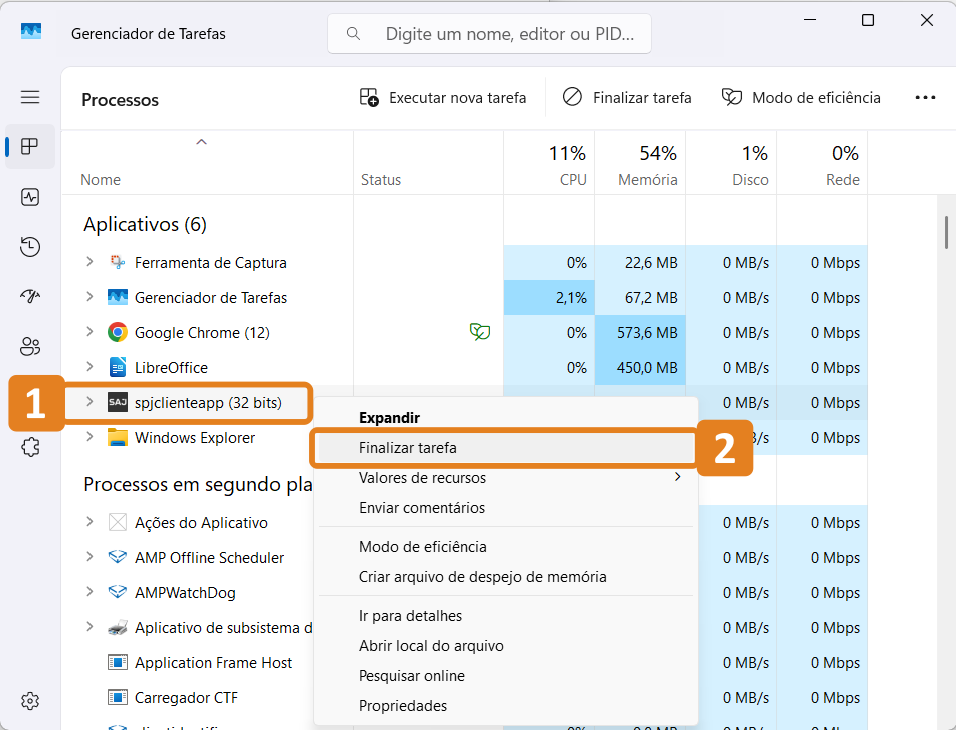Click the search box for name or PID
Screen dimensions: 956x730
[x=490, y=34]
